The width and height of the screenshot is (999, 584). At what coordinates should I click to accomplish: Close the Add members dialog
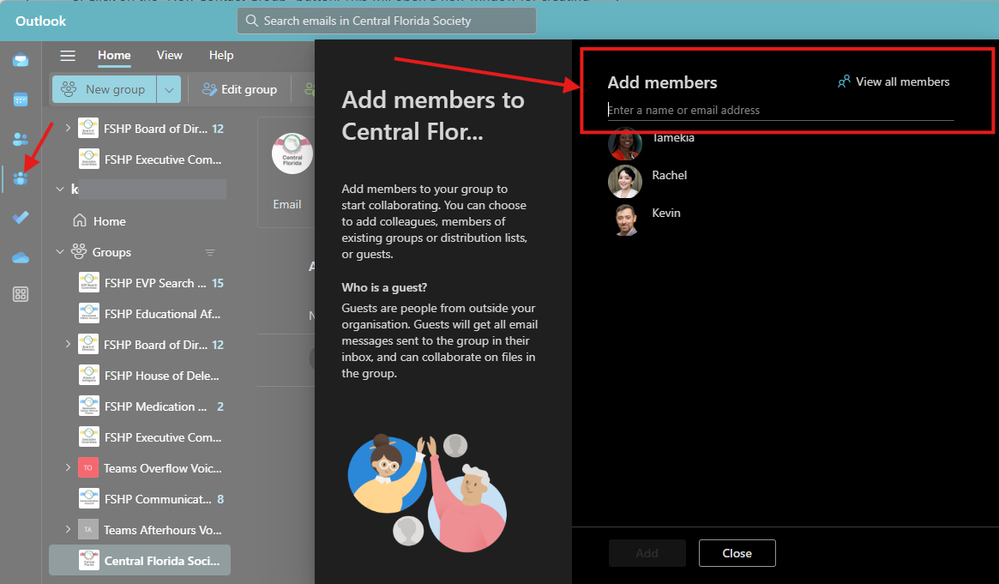(x=737, y=553)
